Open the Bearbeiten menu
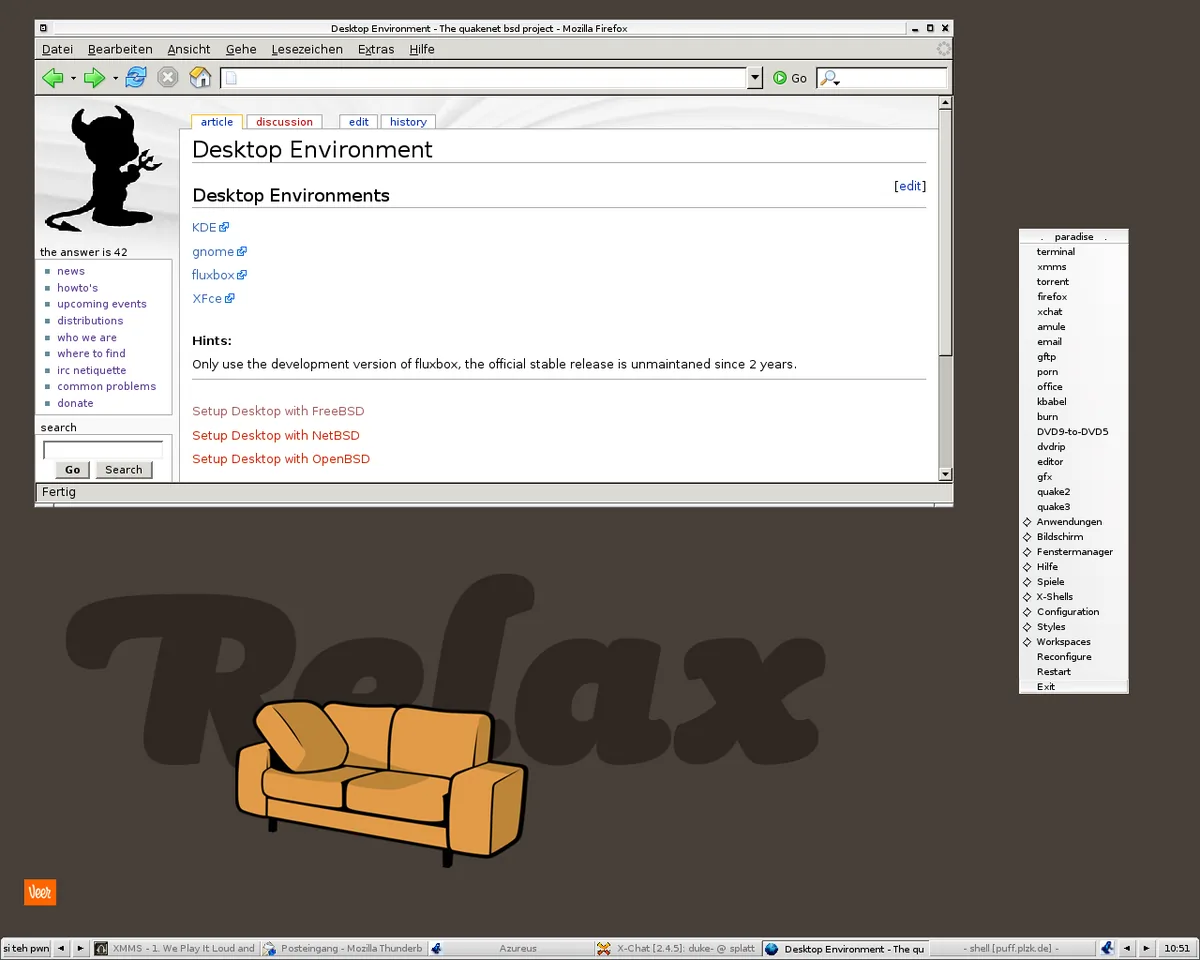The width and height of the screenshot is (1200, 960). point(120,49)
